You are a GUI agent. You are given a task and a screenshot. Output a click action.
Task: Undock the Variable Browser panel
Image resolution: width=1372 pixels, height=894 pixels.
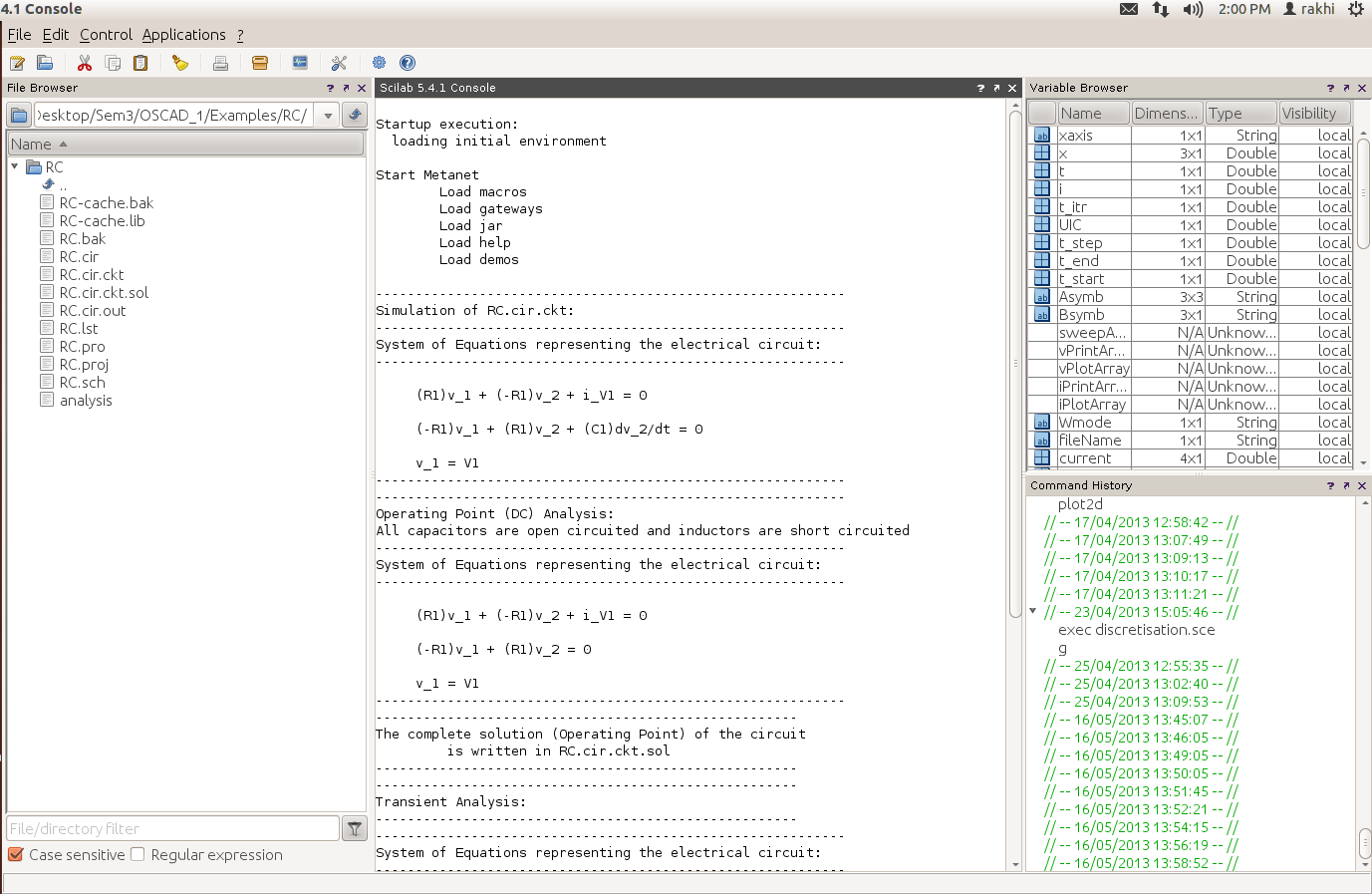[x=1346, y=88]
